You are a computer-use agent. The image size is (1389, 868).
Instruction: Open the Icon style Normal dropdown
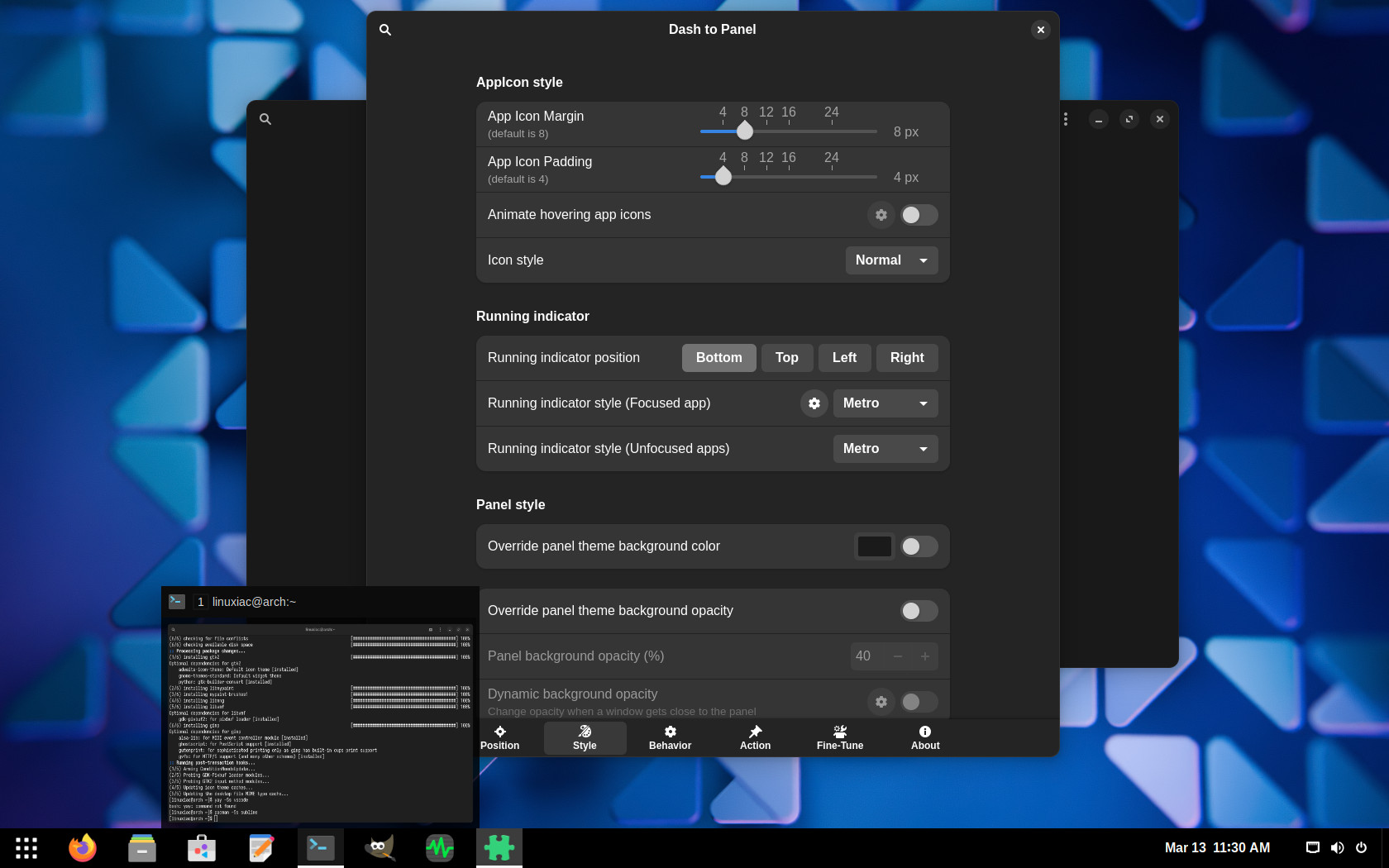tap(891, 260)
